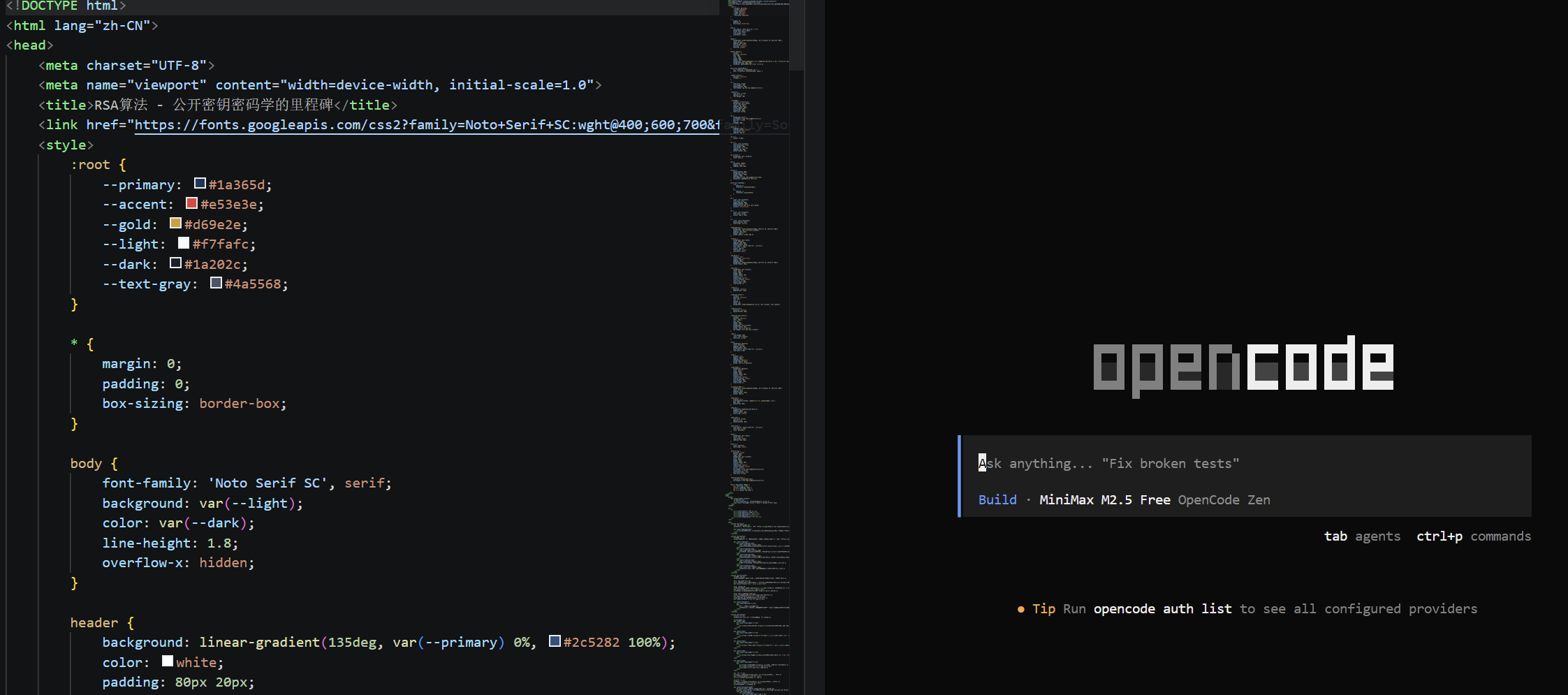
Task: Click the body selector
Action: (x=86, y=463)
